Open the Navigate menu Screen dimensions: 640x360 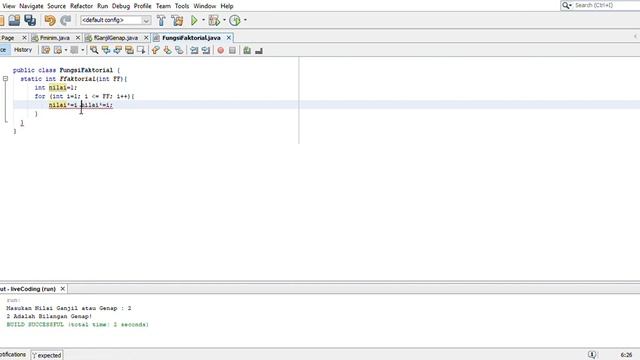[31, 6]
